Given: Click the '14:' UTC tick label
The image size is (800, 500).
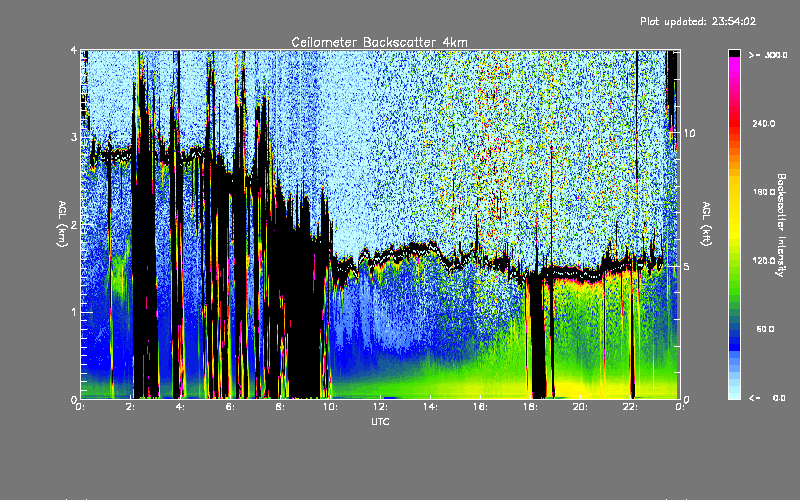Looking at the screenshot, I should 430,407.
